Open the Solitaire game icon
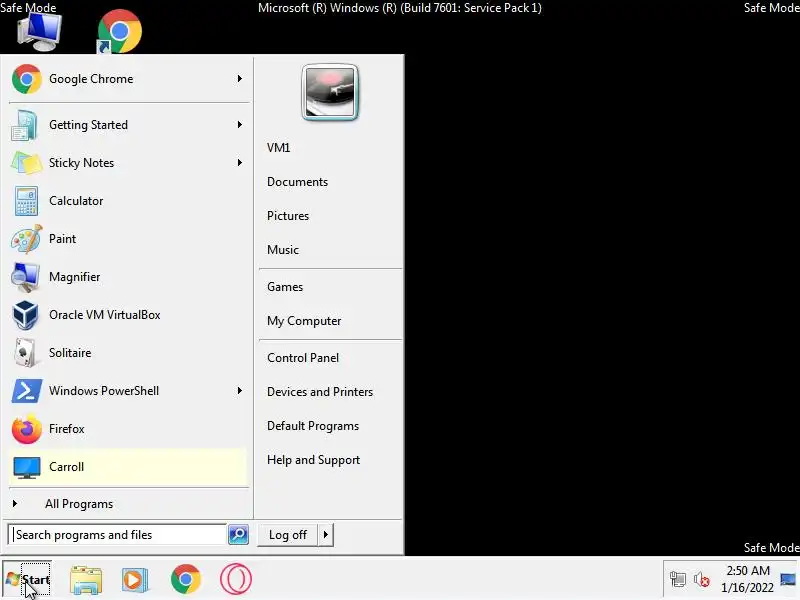The image size is (800, 600). pyautogui.click(x=26, y=353)
